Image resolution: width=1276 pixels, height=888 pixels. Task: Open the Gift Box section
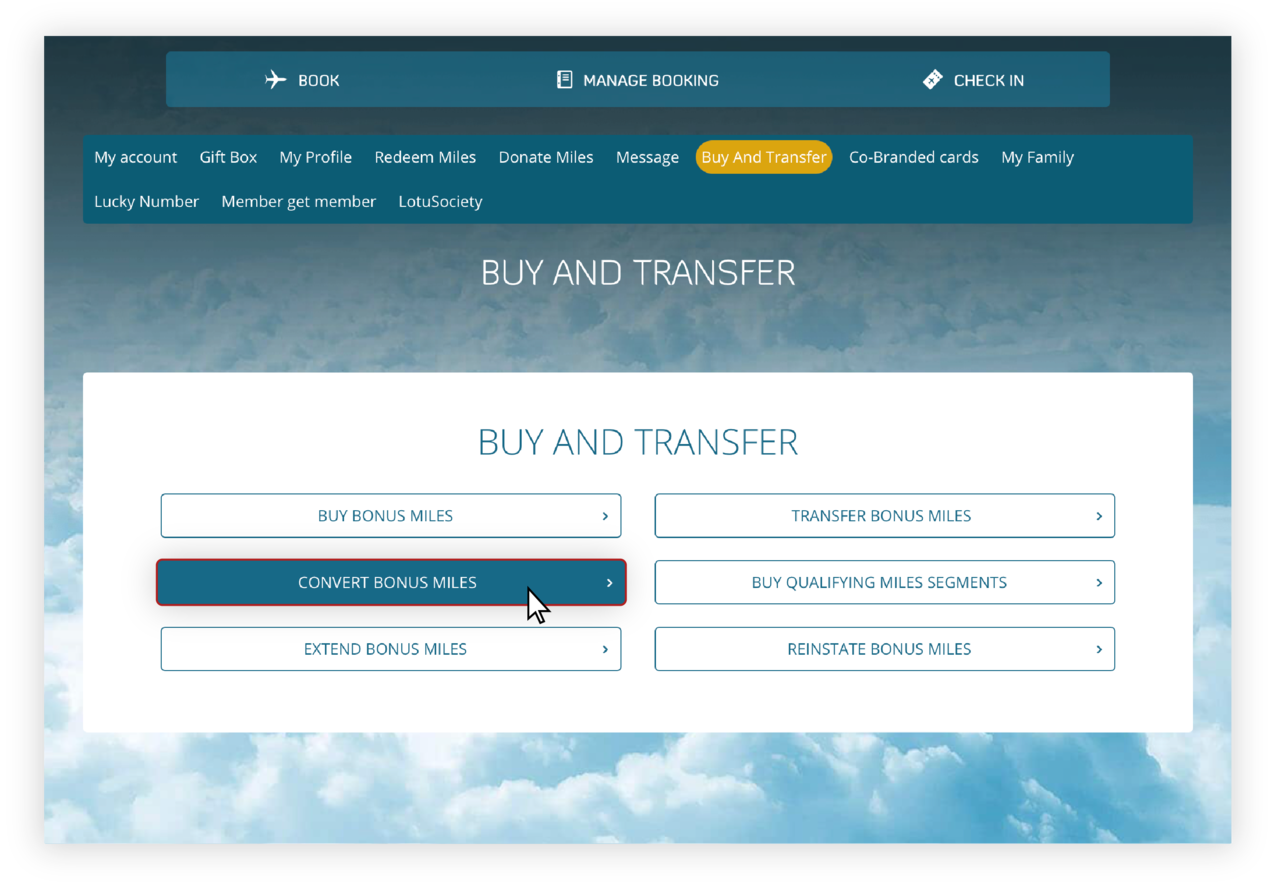(x=227, y=157)
